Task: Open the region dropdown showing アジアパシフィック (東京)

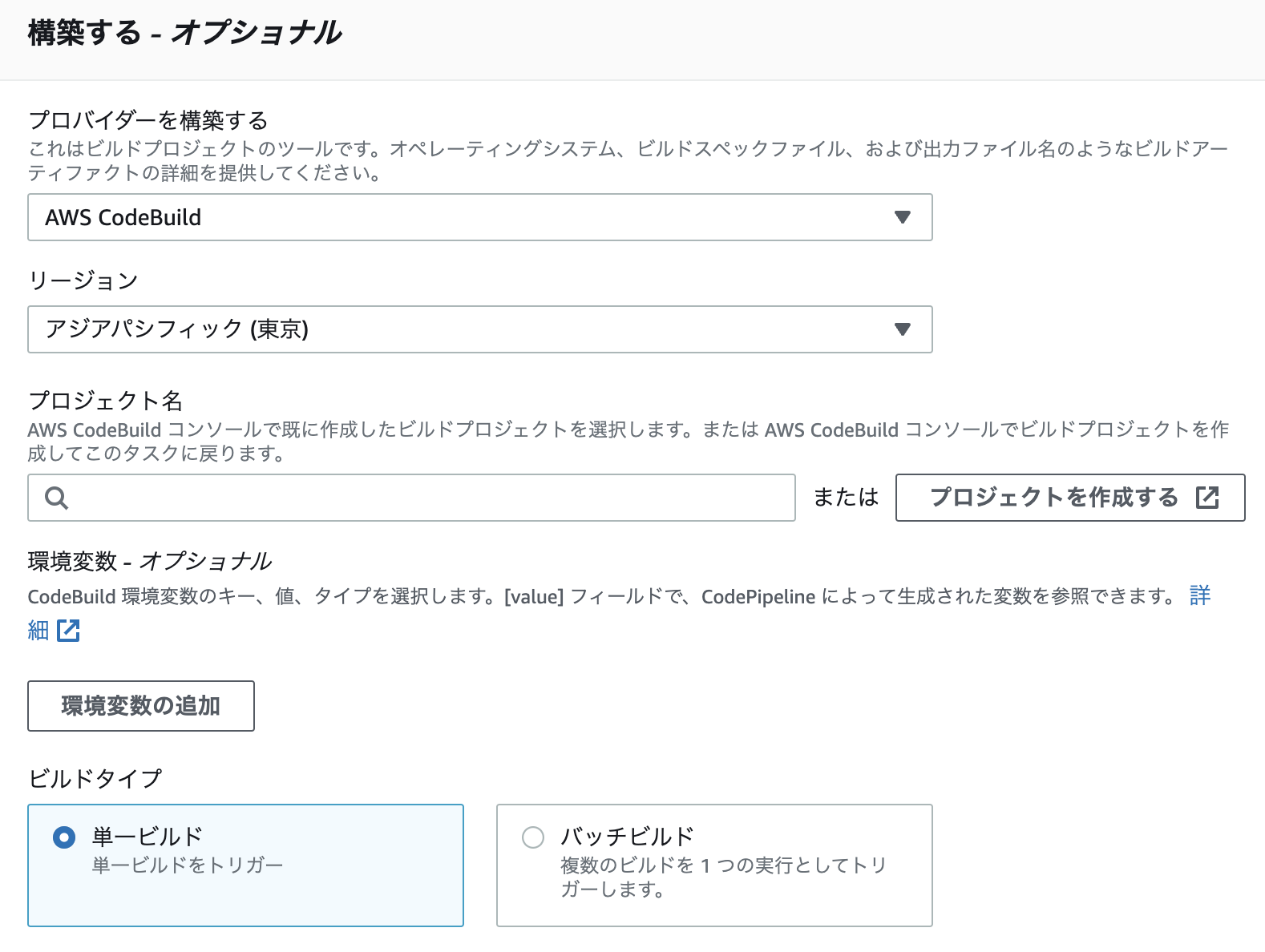Action: (479, 329)
